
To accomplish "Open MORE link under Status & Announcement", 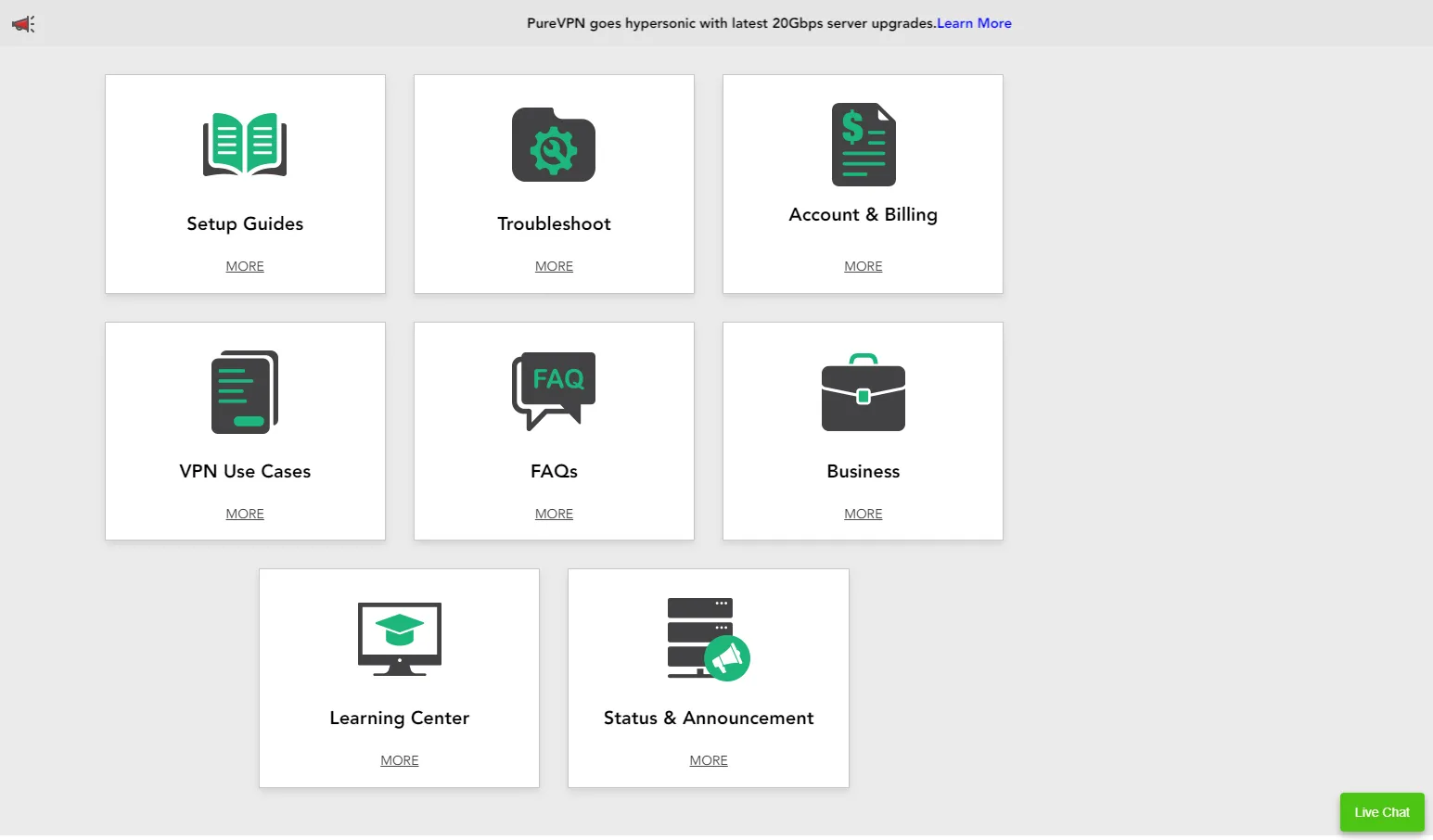I will [x=709, y=760].
